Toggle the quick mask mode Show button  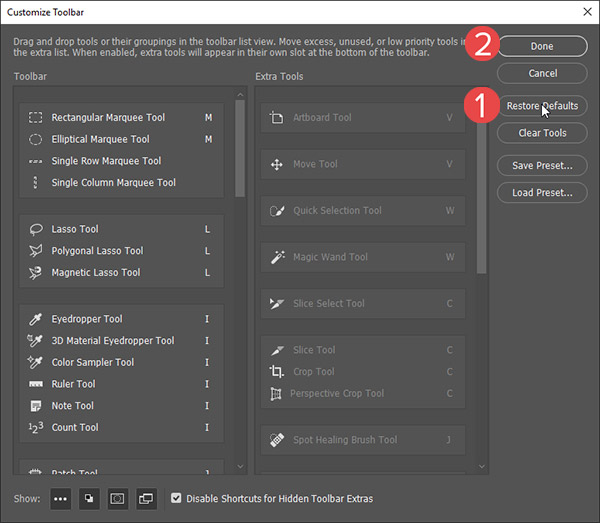pyautogui.click(x=118, y=498)
